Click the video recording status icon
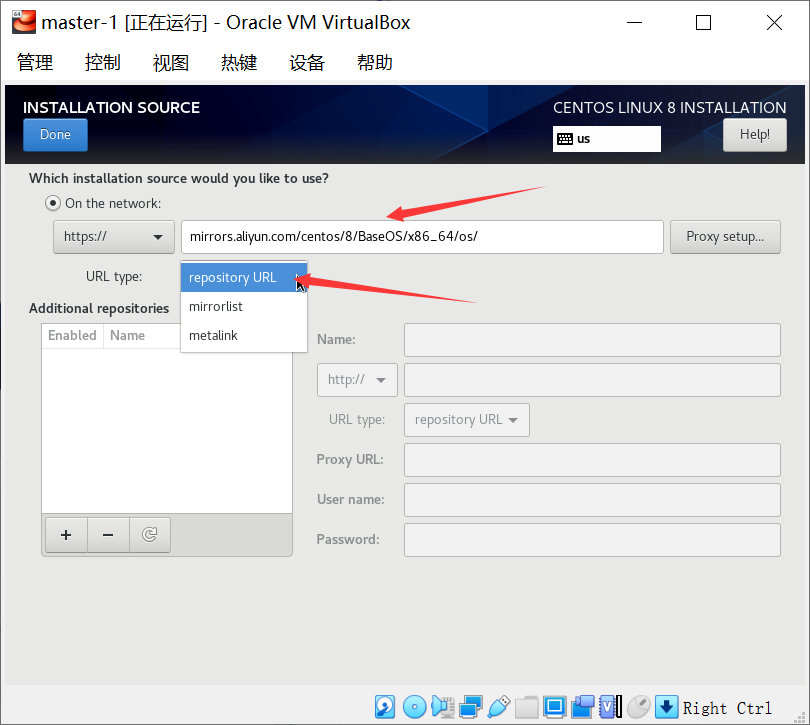 [x=583, y=707]
